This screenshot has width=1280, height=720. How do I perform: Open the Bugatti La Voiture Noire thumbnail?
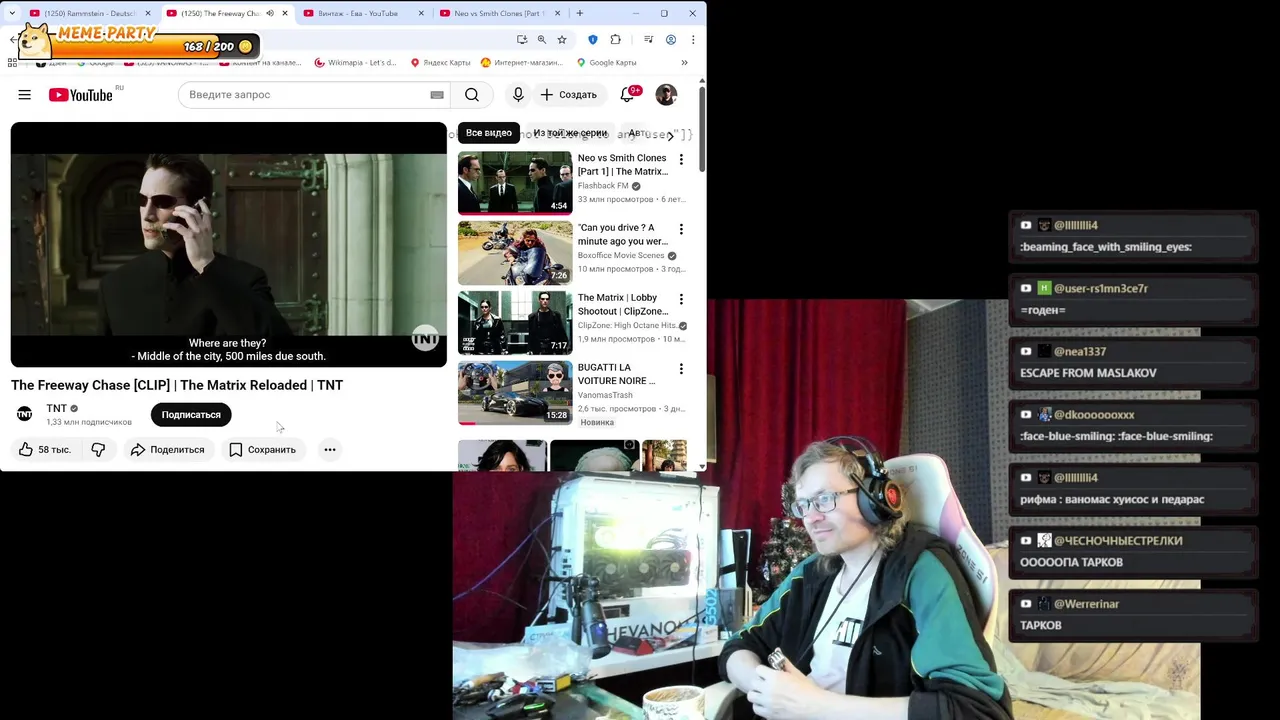coord(515,393)
